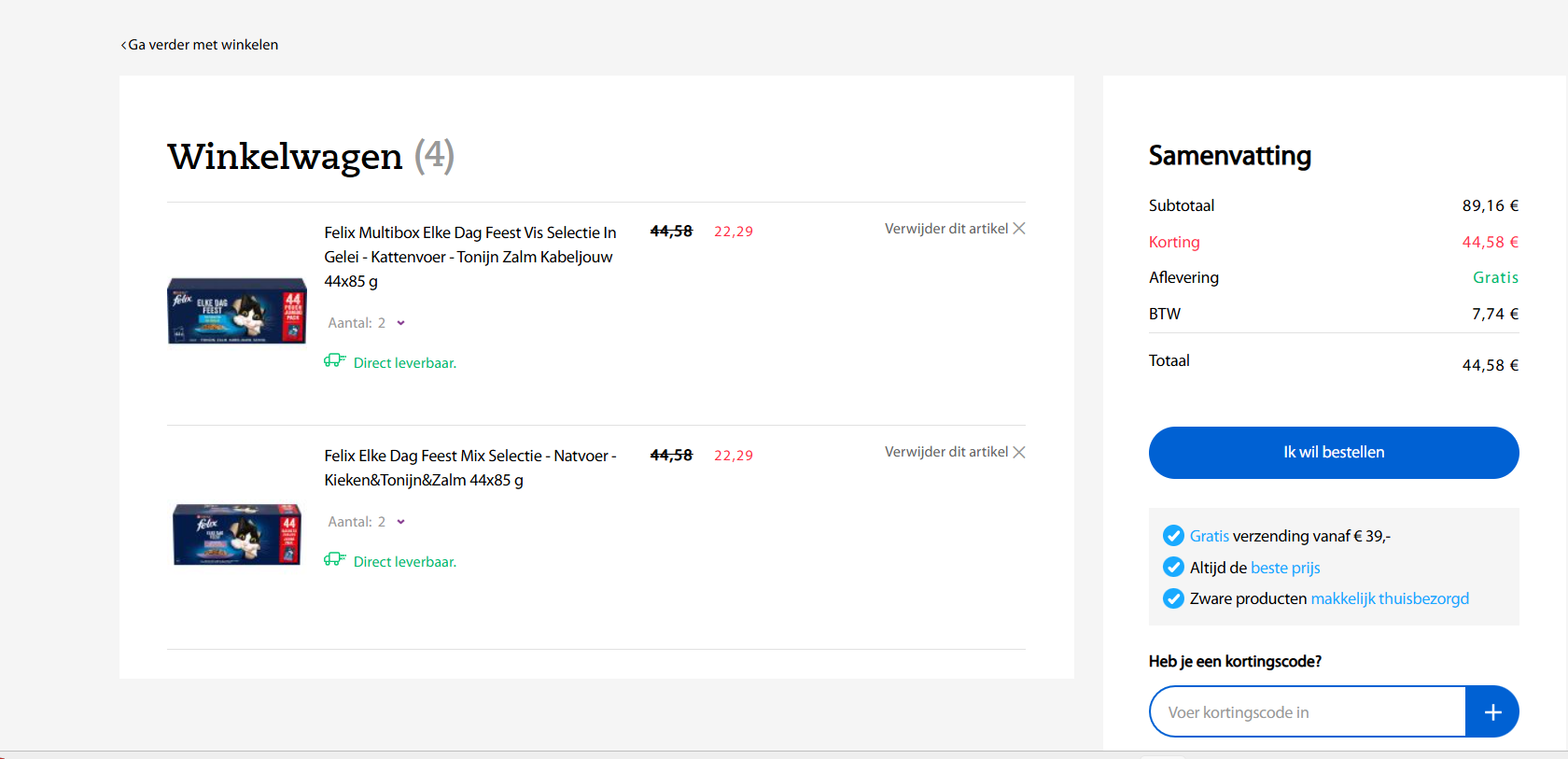The width and height of the screenshot is (1568, 759).
Task: Click the discounted price 22,29 of Felix Mix Selectie
Action: point(734,456)
